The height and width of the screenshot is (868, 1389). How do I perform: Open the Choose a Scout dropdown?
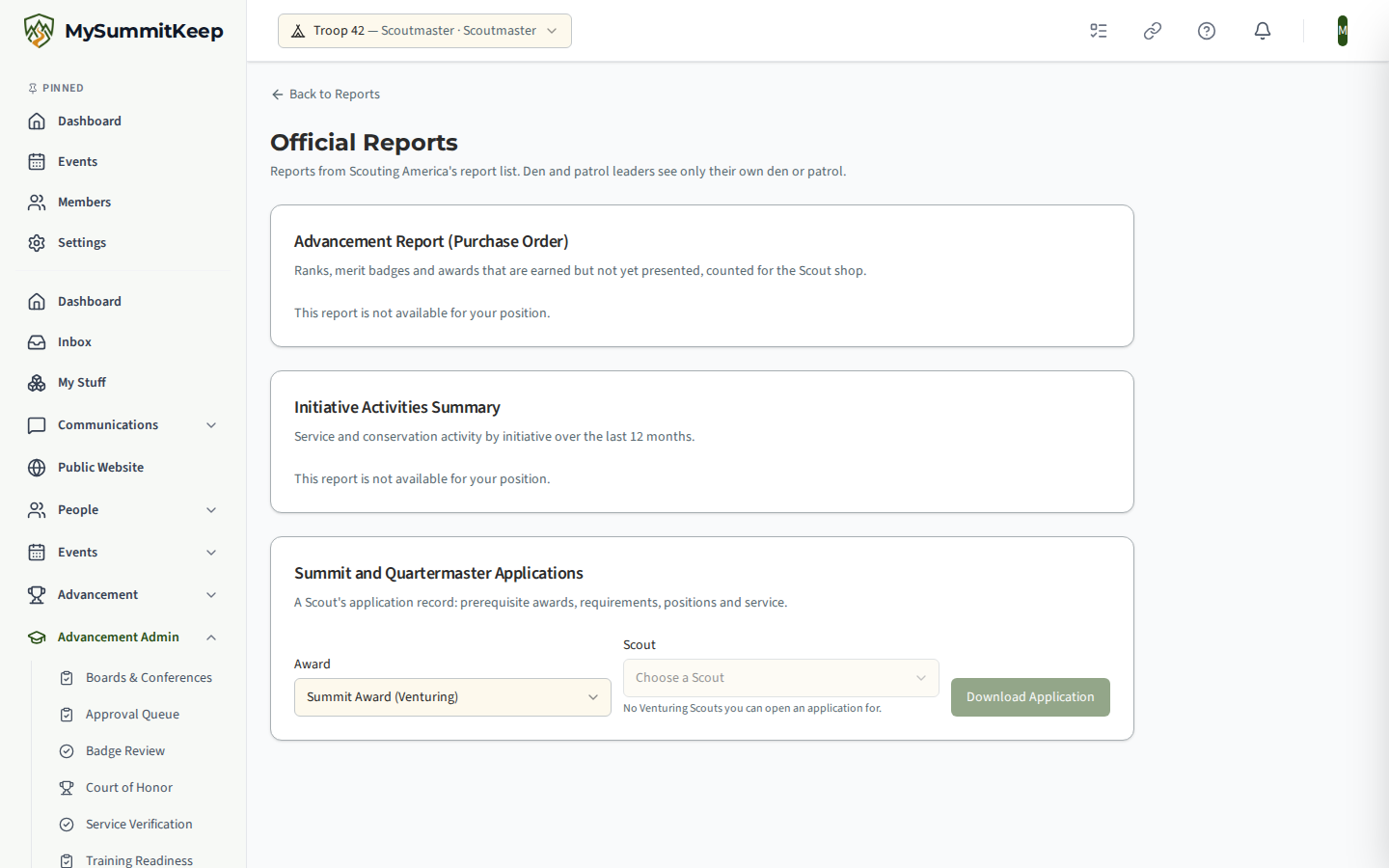pos(781,678)
